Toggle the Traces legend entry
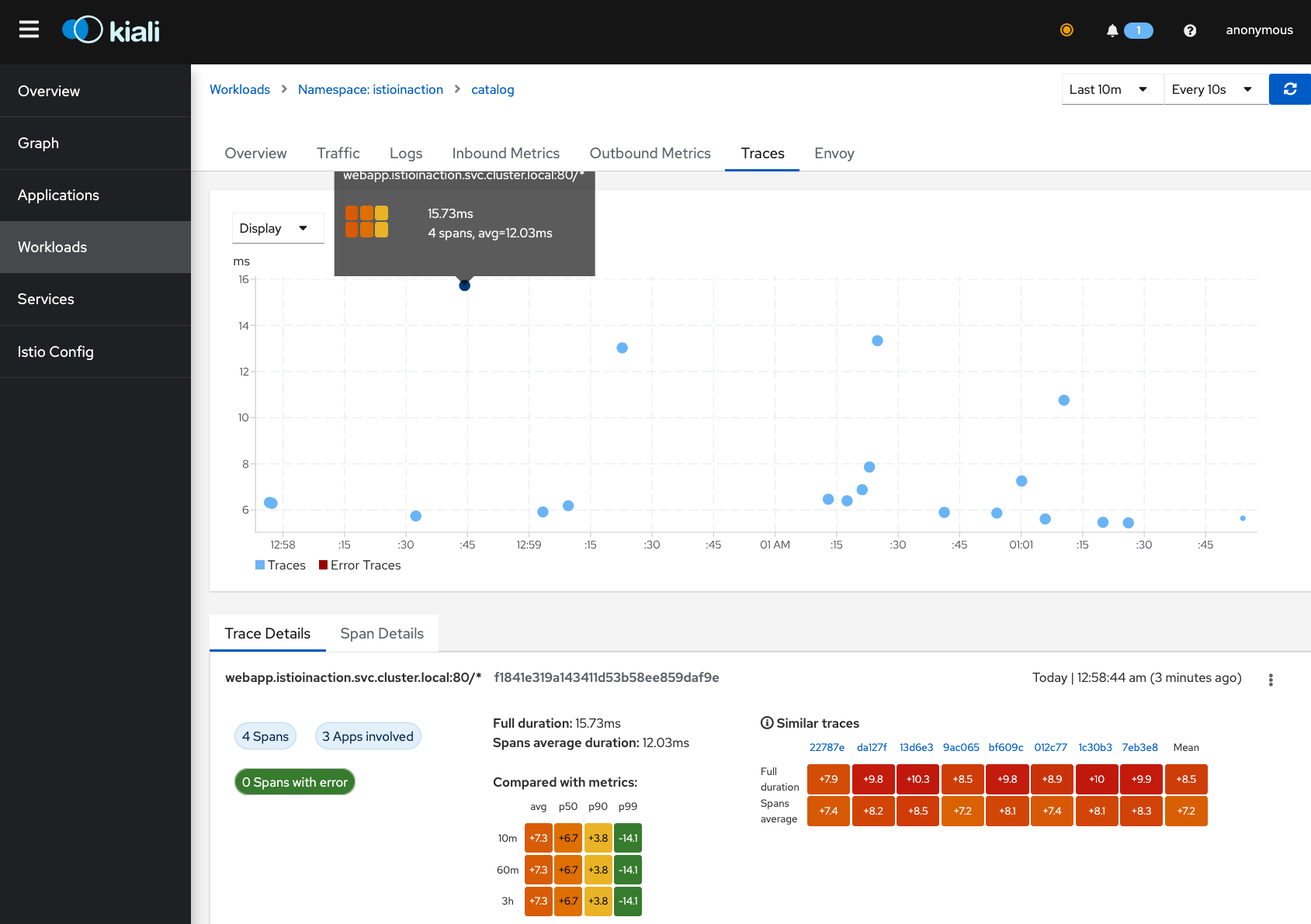This screenshot has width=1311, height=924. click(x=280, y=565)
